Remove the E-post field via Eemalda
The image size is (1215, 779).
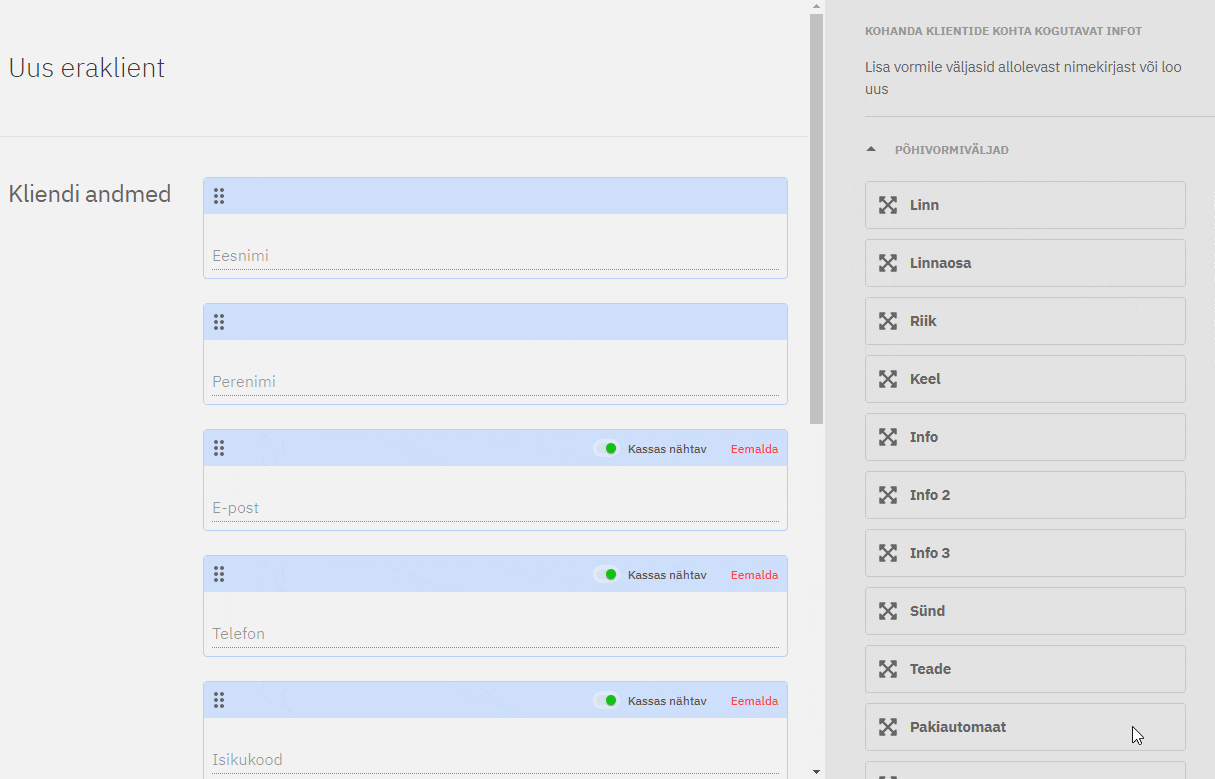click(x=754, y=449)
